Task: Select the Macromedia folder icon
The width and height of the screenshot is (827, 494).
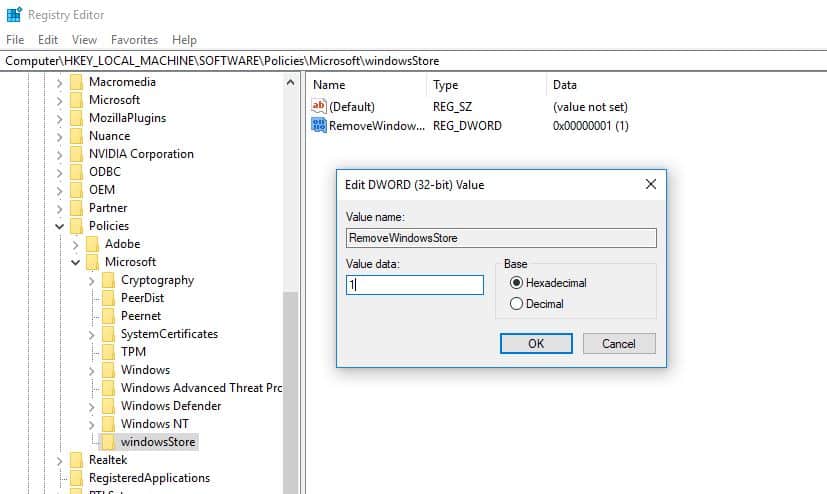Action: point(76,82)
